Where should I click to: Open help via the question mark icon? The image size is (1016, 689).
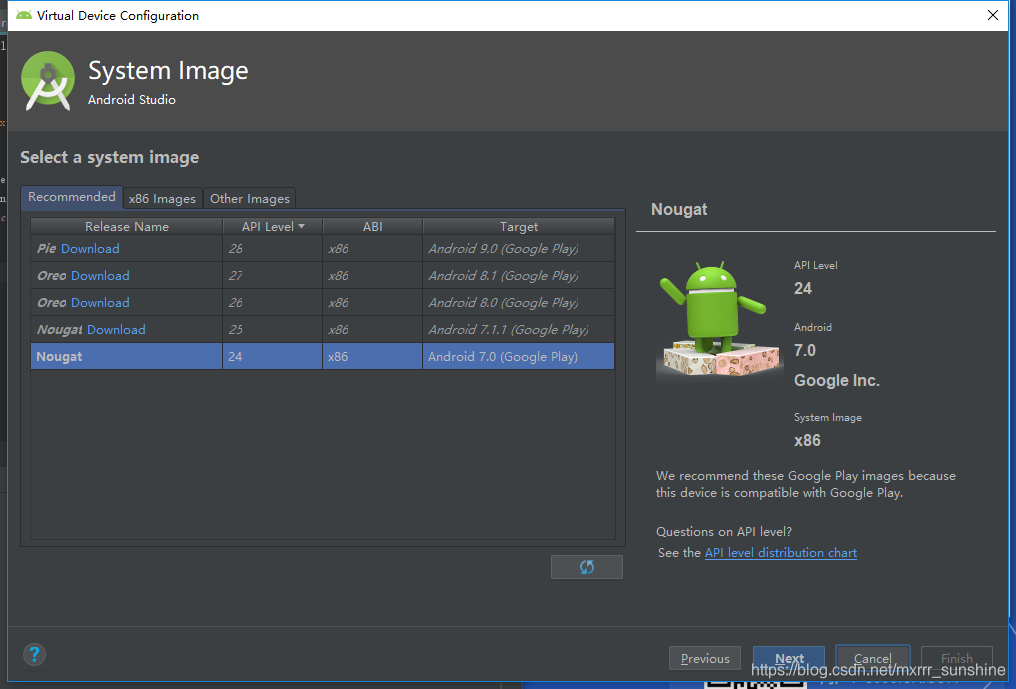(34, 654)
